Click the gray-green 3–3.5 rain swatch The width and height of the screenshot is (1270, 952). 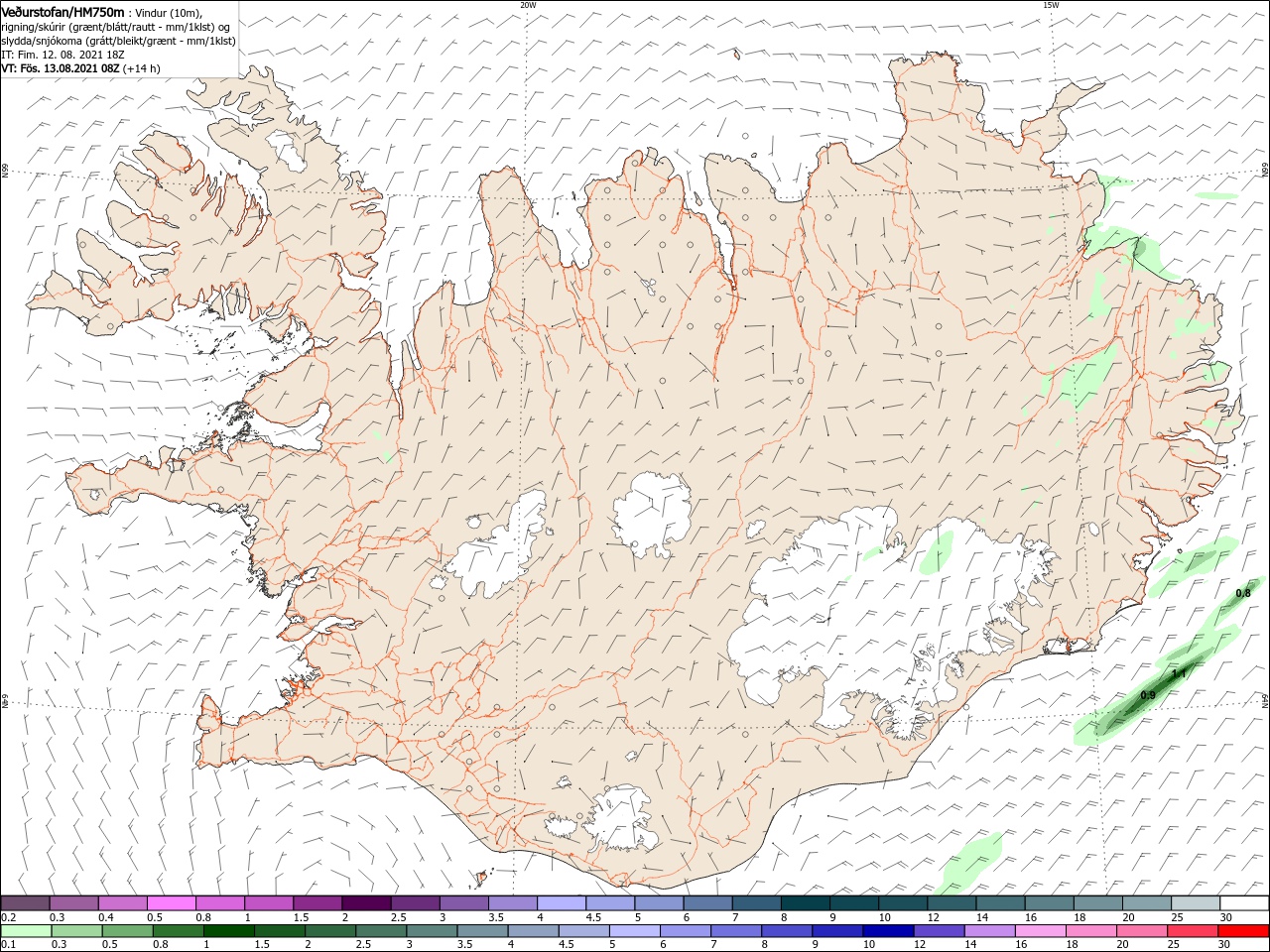[431, 931]
